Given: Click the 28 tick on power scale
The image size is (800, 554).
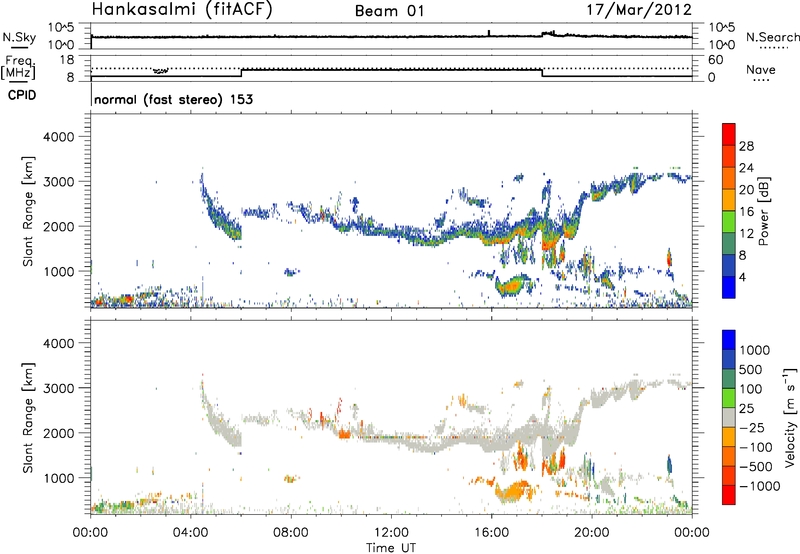Looking at the screenshot, I should [x=746, y=146].
